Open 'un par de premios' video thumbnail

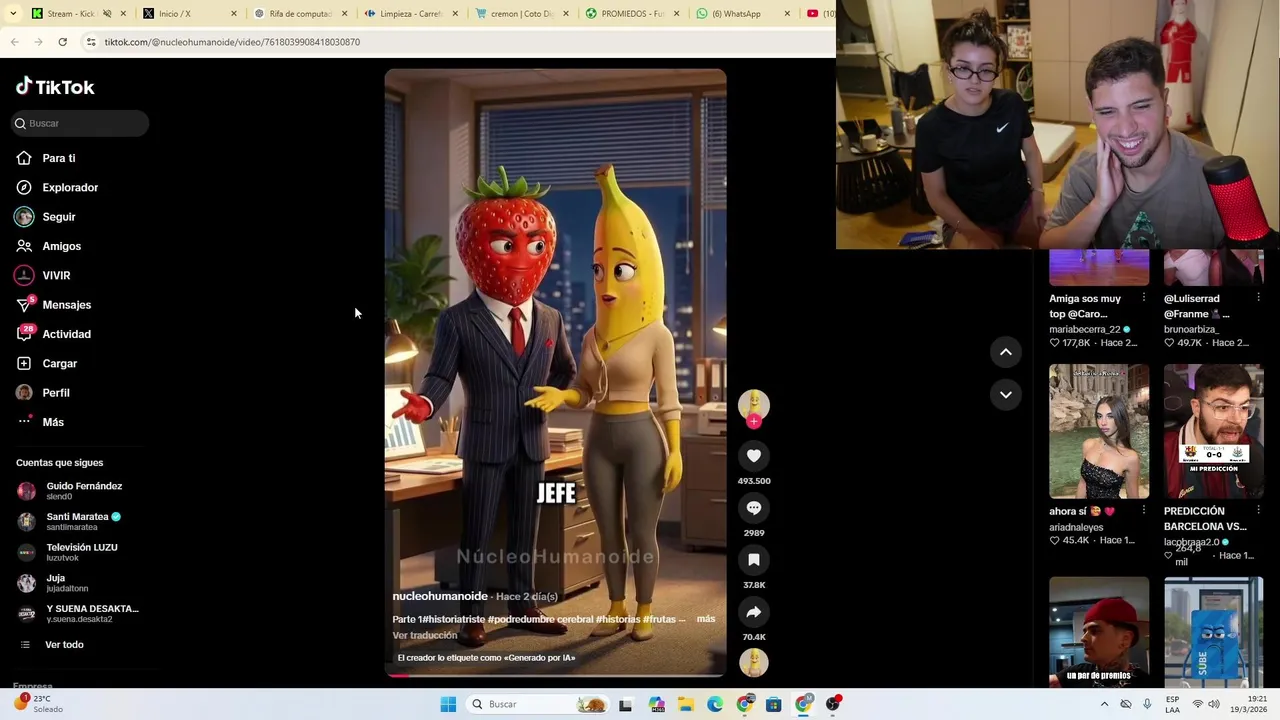click(1099, 632)
